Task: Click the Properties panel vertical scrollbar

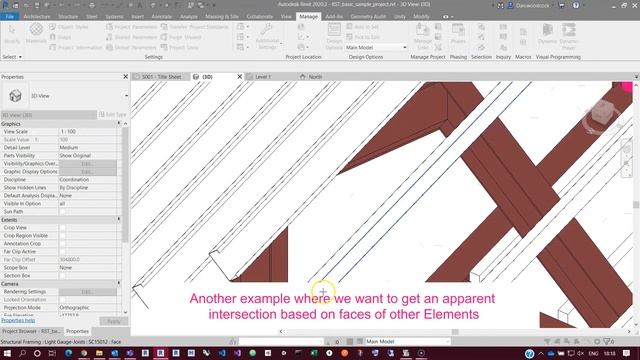Action: pyautogui.click(x=125, y=184)
